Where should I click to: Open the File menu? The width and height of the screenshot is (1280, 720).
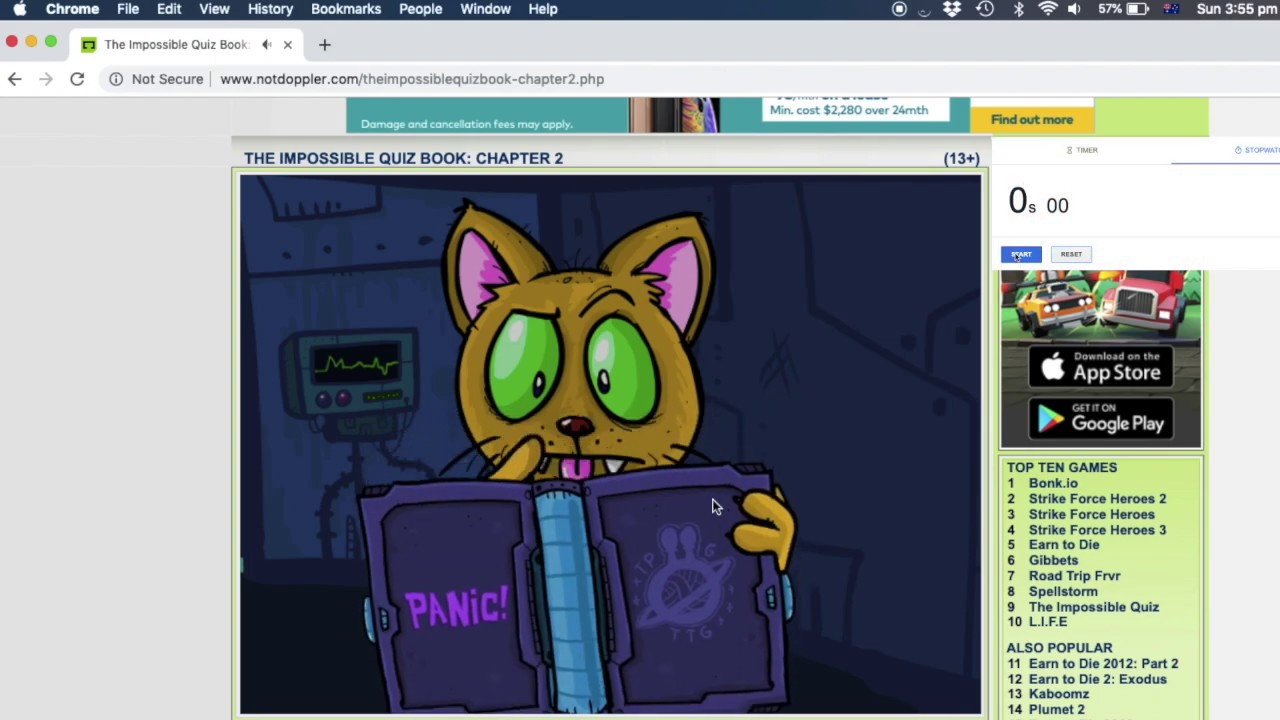point(128,9)
